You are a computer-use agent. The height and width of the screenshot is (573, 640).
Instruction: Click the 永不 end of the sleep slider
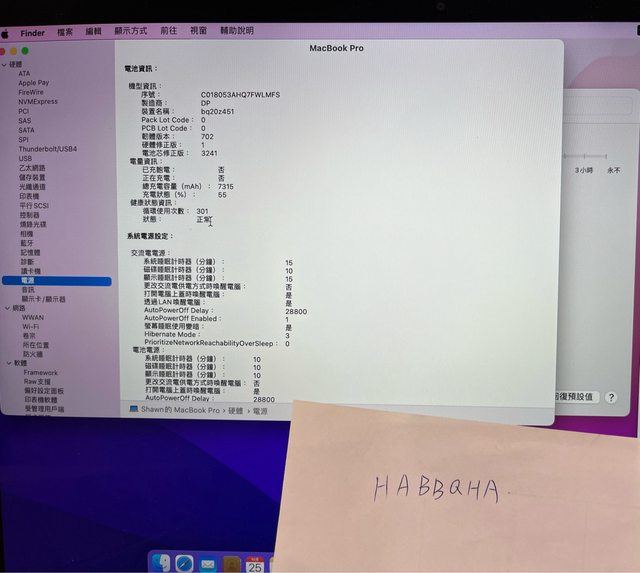[613, 170]
